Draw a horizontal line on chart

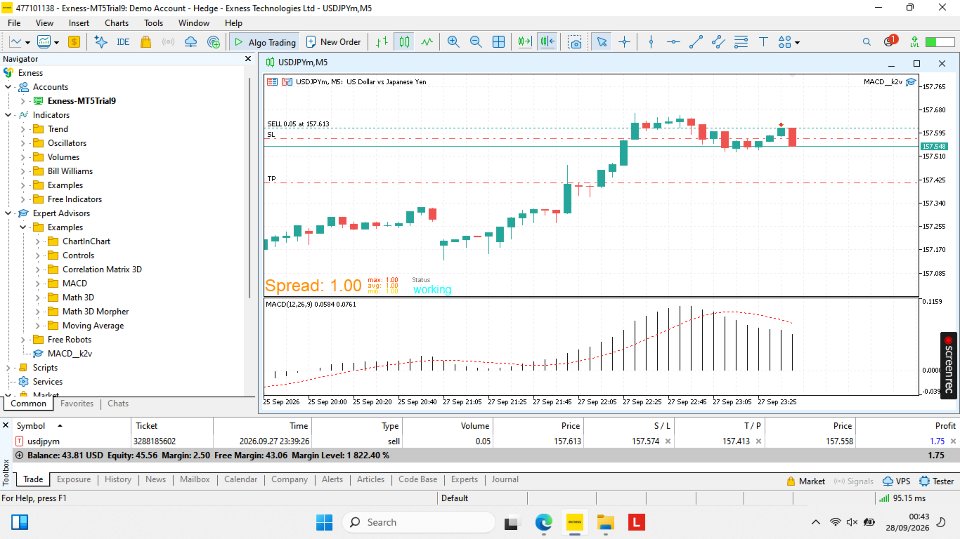tap(673, 42)
